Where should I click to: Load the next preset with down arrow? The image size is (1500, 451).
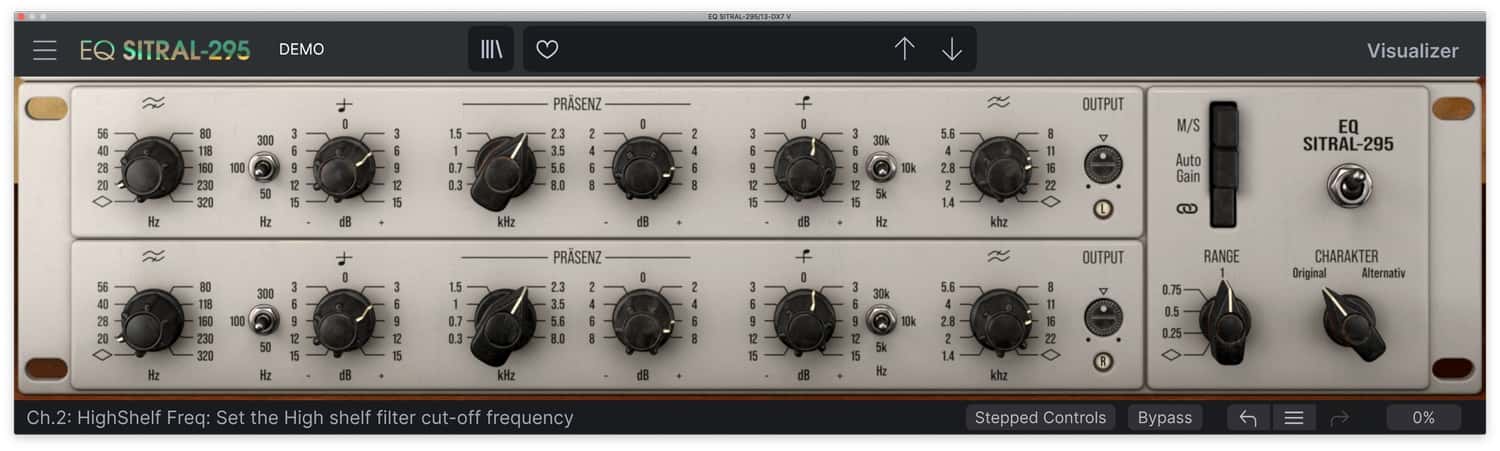952,49
